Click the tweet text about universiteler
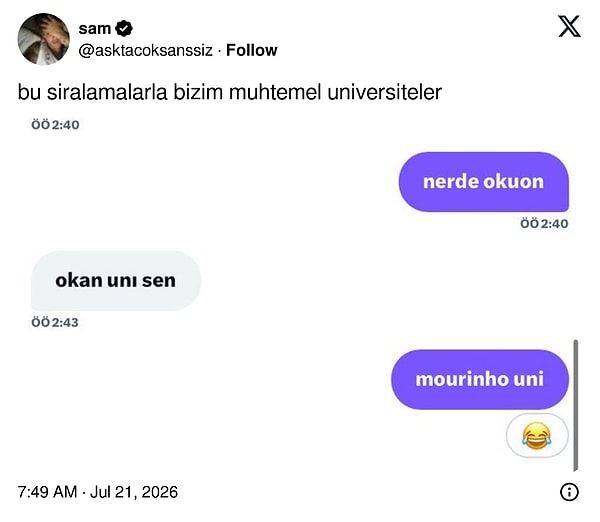The height and width of the screenshot is (522, 600). tap(230, 92)
